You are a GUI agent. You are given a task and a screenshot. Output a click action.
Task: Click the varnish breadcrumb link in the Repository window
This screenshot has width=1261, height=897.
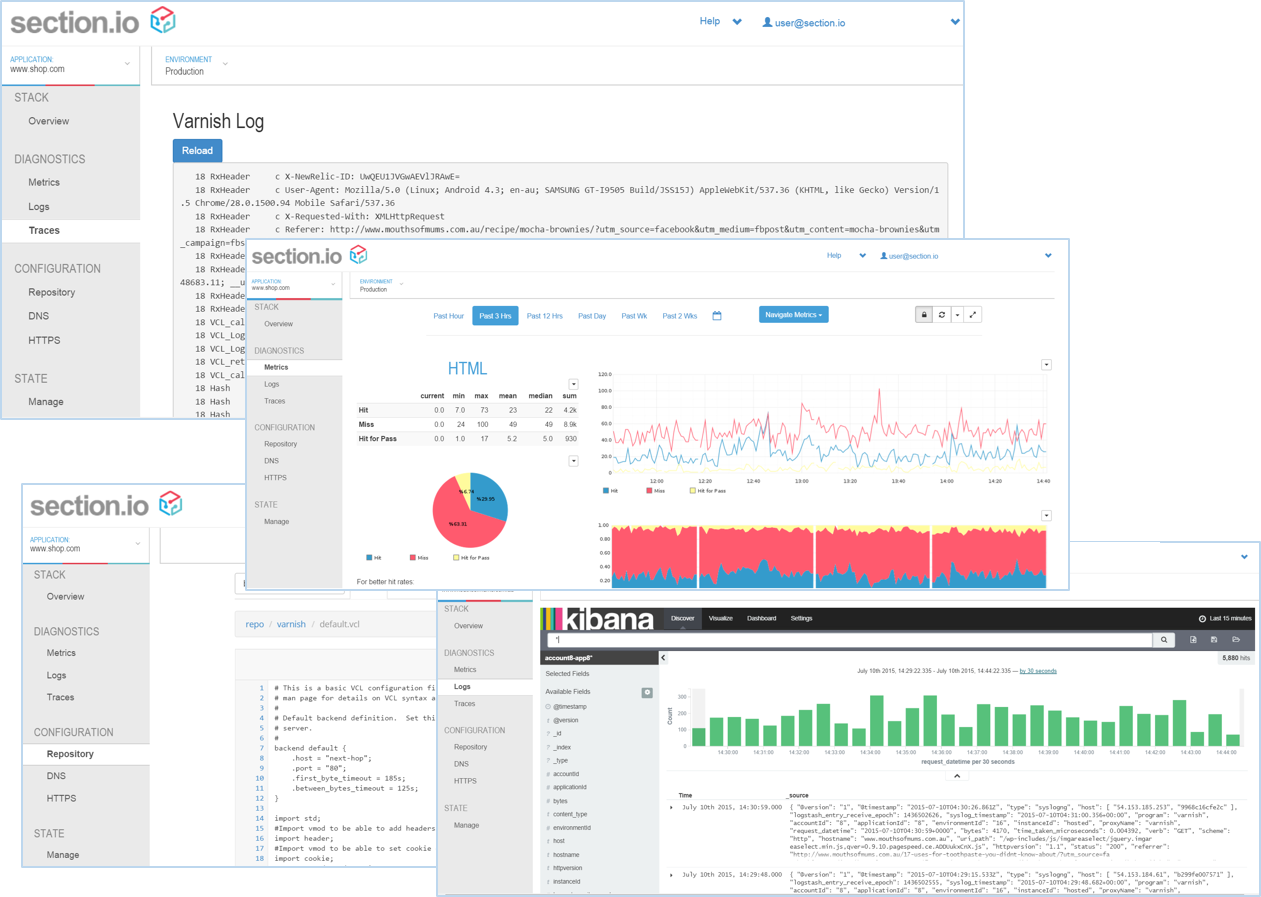[x=291, y=624]
